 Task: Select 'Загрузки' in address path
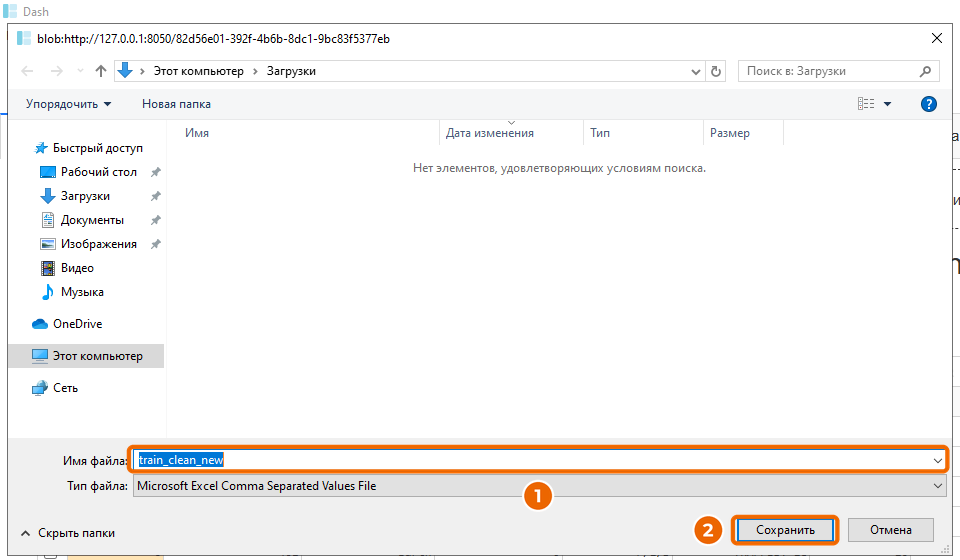coord(291,71)
